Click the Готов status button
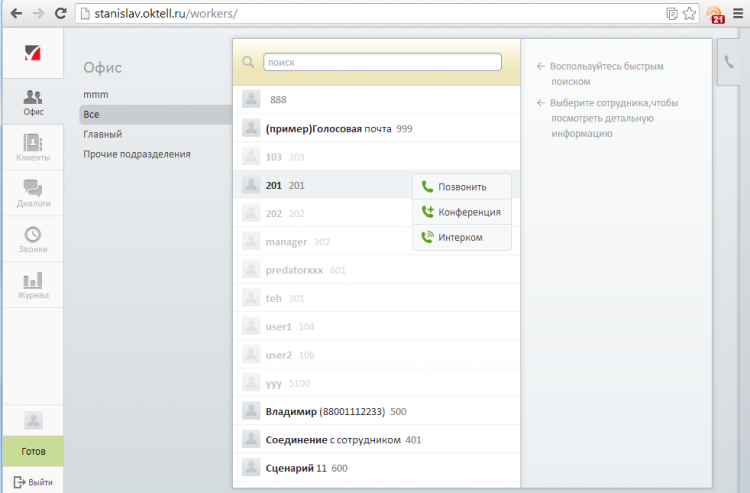 pyautogui.click(x=33, y=451)
